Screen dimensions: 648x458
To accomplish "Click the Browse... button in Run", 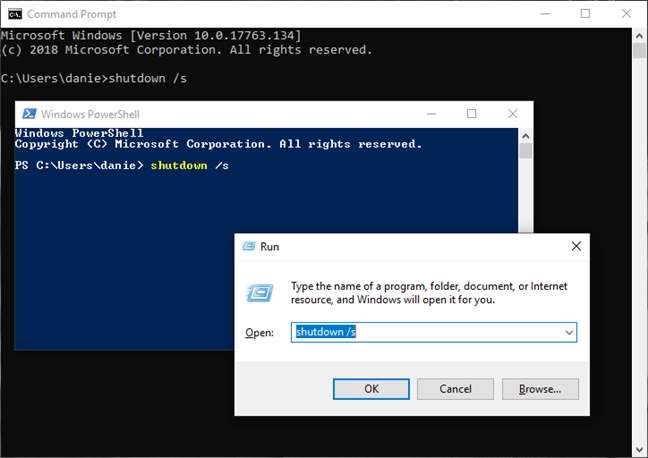I will [540, 389].
